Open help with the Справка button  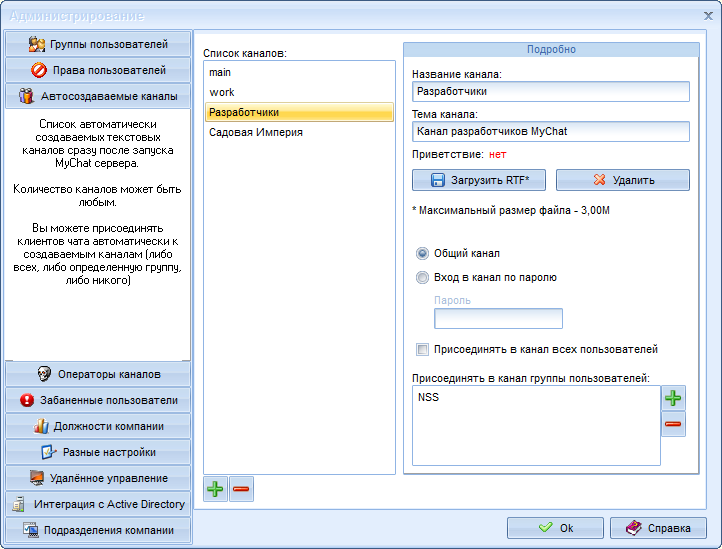658,528
